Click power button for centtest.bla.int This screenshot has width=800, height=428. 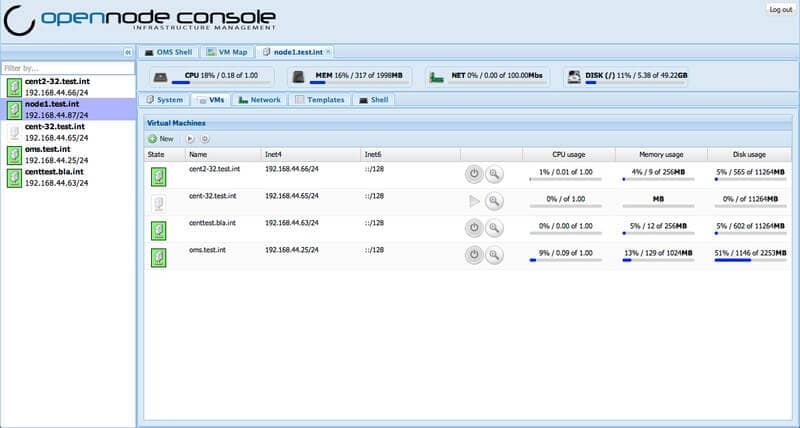click(475, 228)
